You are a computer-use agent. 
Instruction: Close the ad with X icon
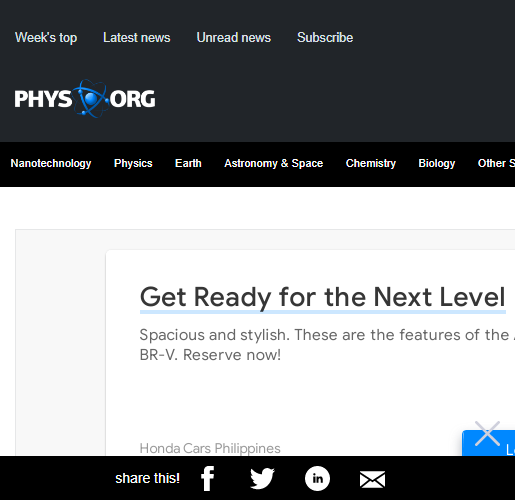click(x=487, y=433)
